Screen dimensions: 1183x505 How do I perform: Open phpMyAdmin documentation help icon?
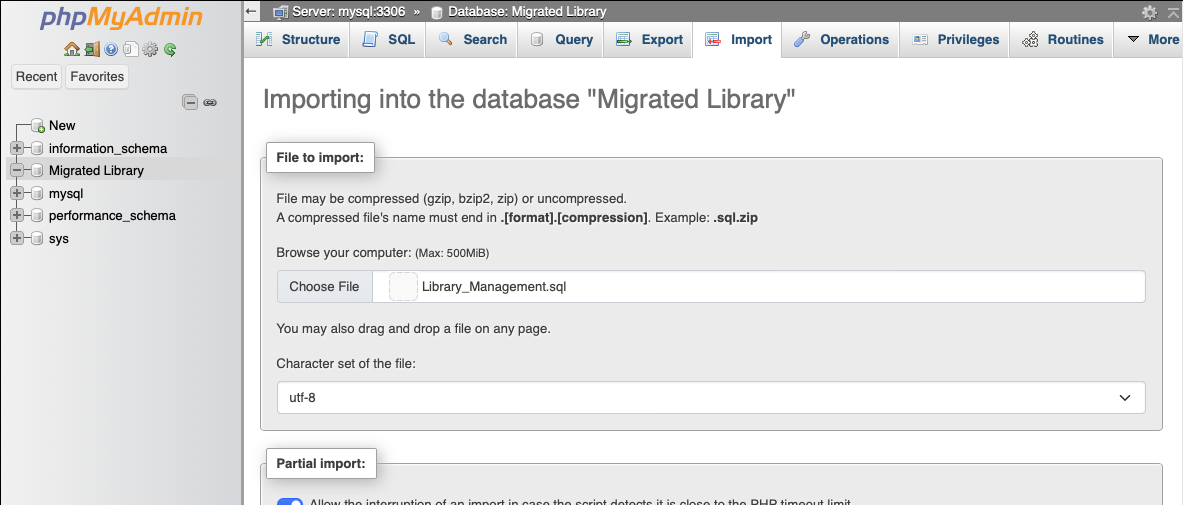click(x=111, y=49)
